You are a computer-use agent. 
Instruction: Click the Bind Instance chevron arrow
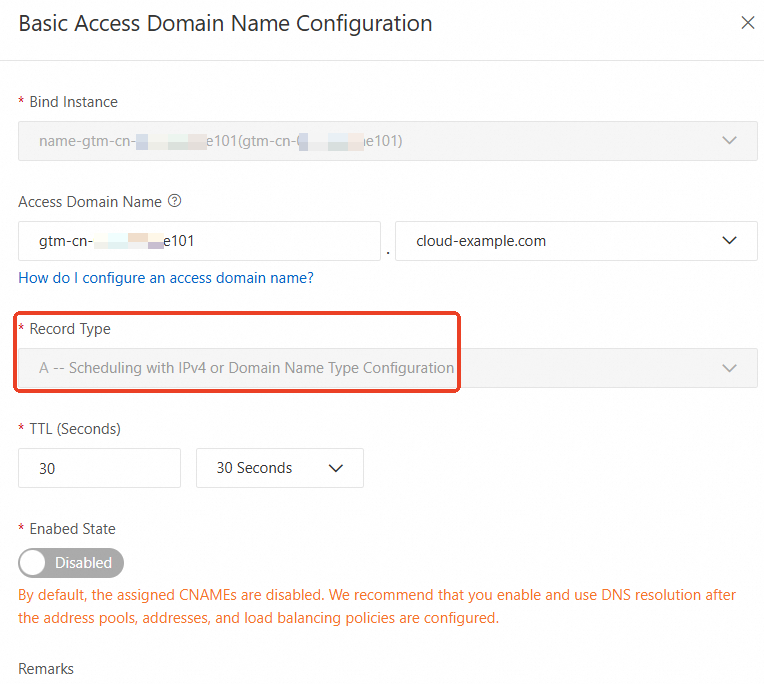(729, 141)
